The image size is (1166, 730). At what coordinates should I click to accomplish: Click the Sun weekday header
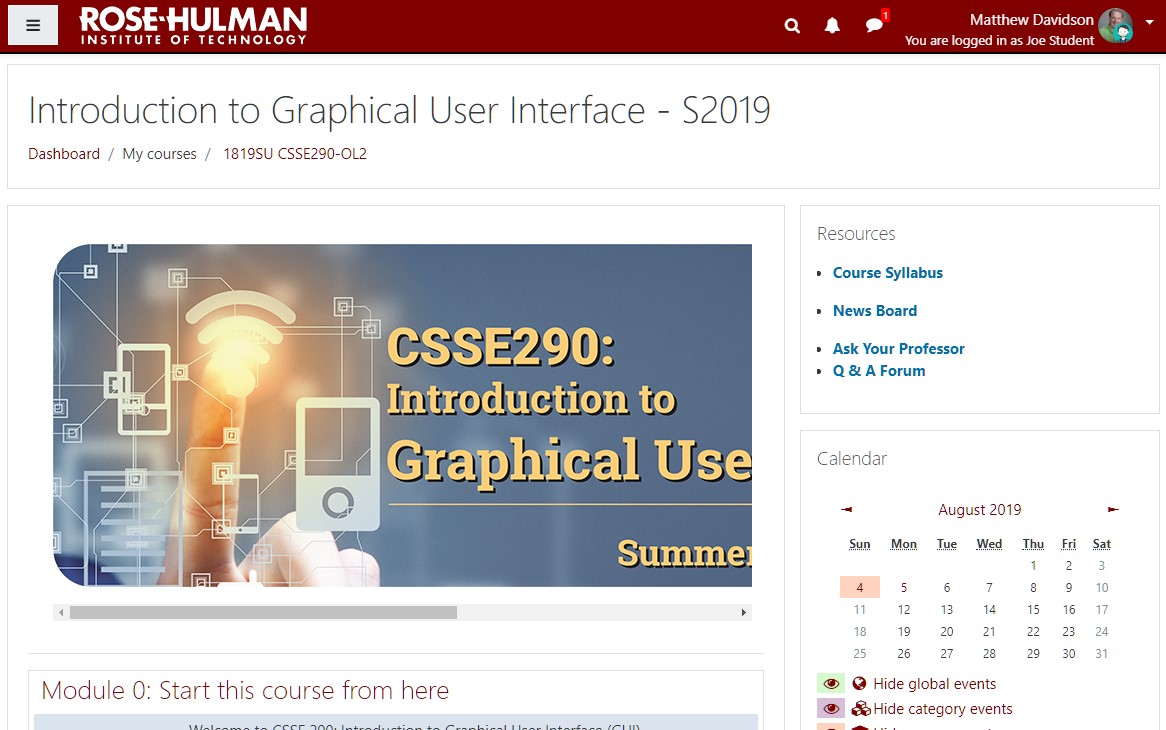(x=860, y=544)
